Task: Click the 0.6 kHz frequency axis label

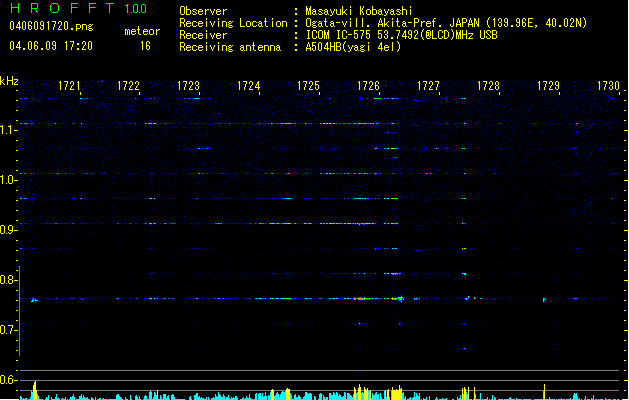Action: 8,380
